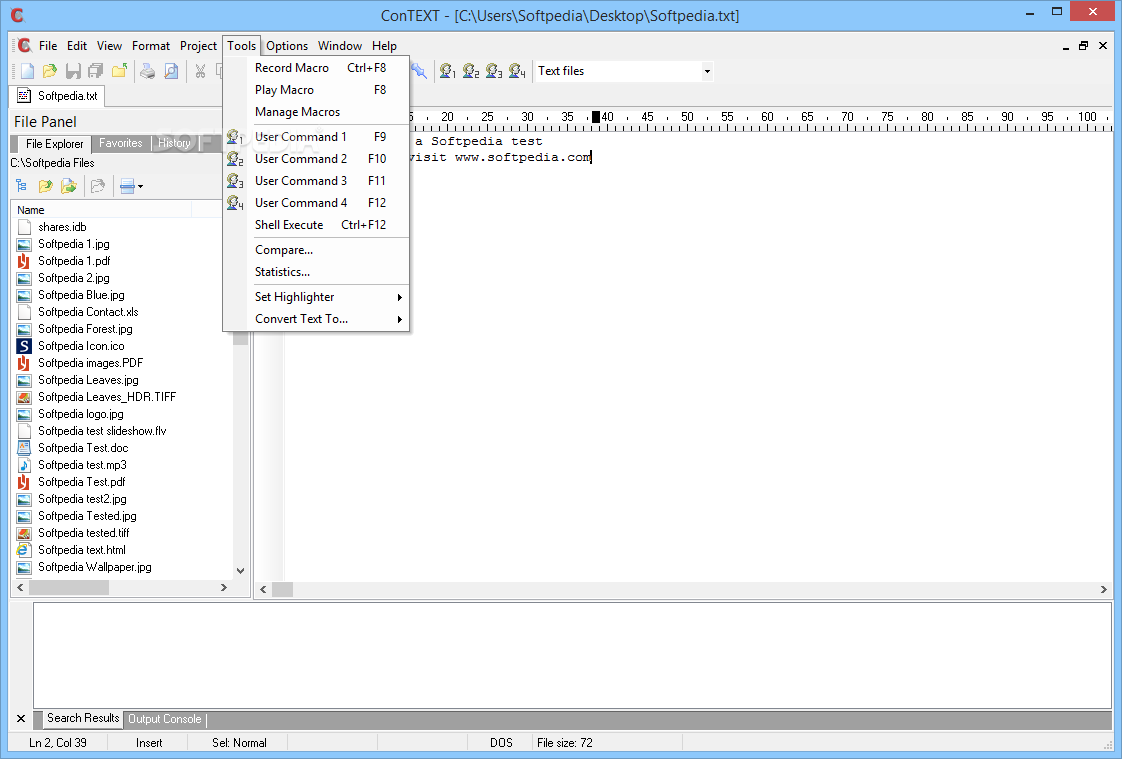Screen dimensions: 1122x759
Task: Select User Command 3 menu entry
Action: (316, 181)
